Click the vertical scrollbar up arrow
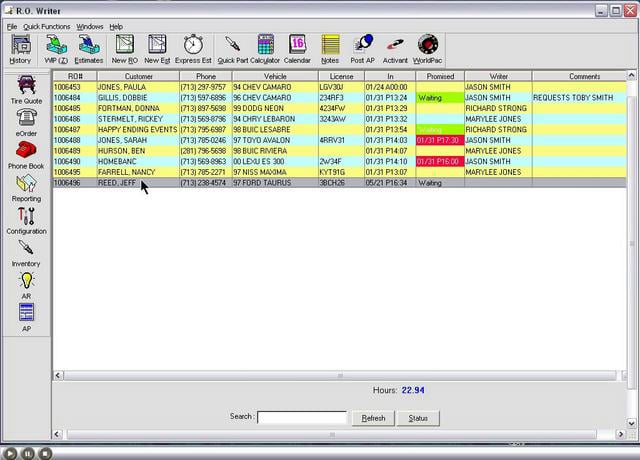640x460 pixels. pos(631,75)
